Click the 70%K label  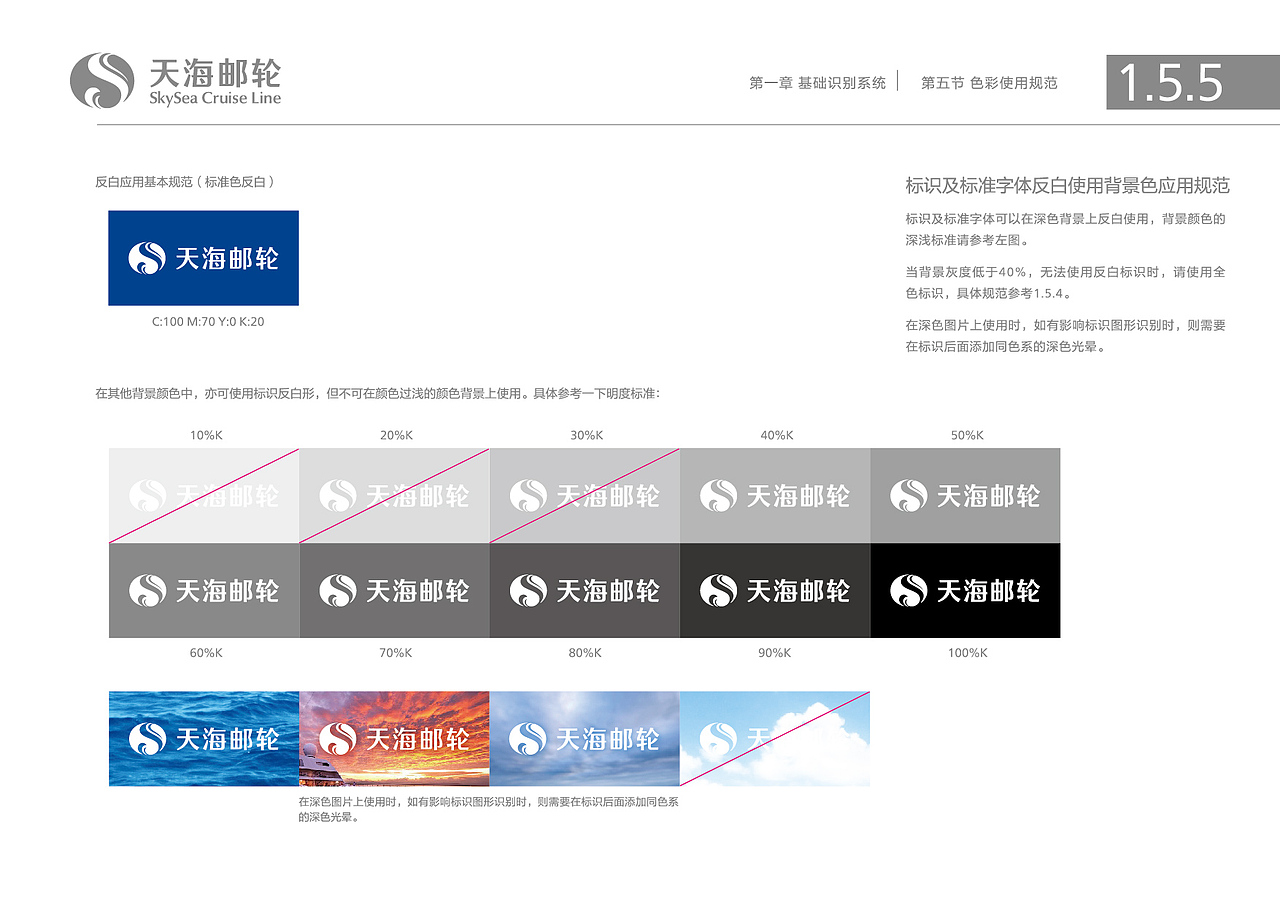coord(395,653)
